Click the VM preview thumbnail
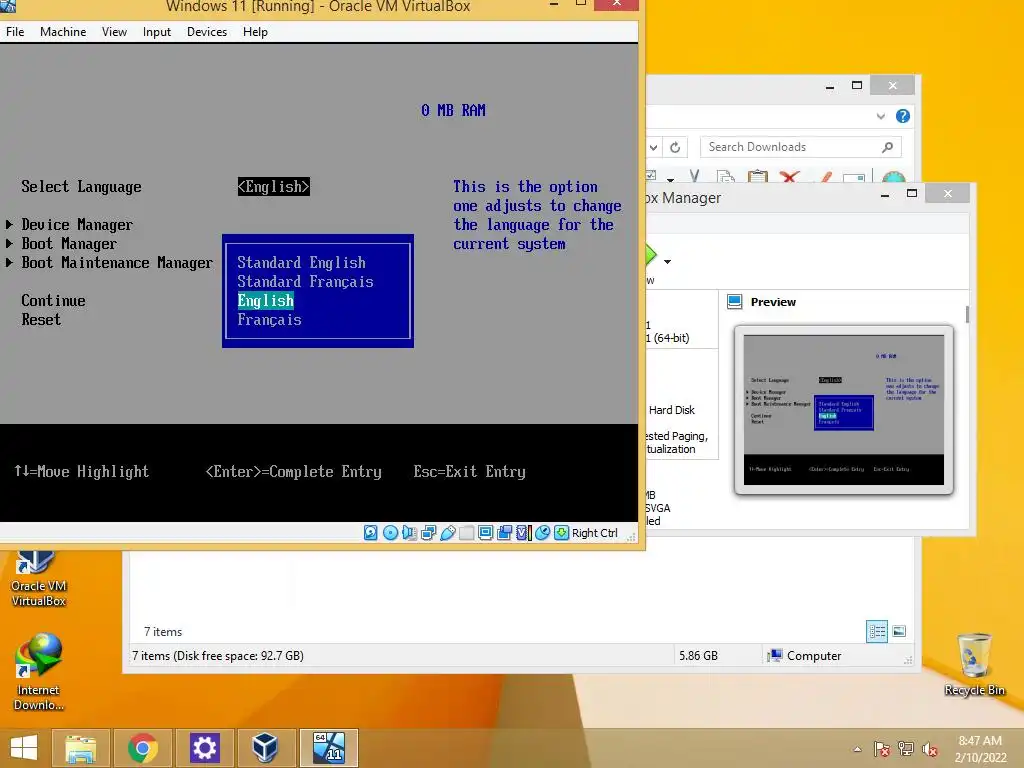The image size is (1024, 768). 844,409
